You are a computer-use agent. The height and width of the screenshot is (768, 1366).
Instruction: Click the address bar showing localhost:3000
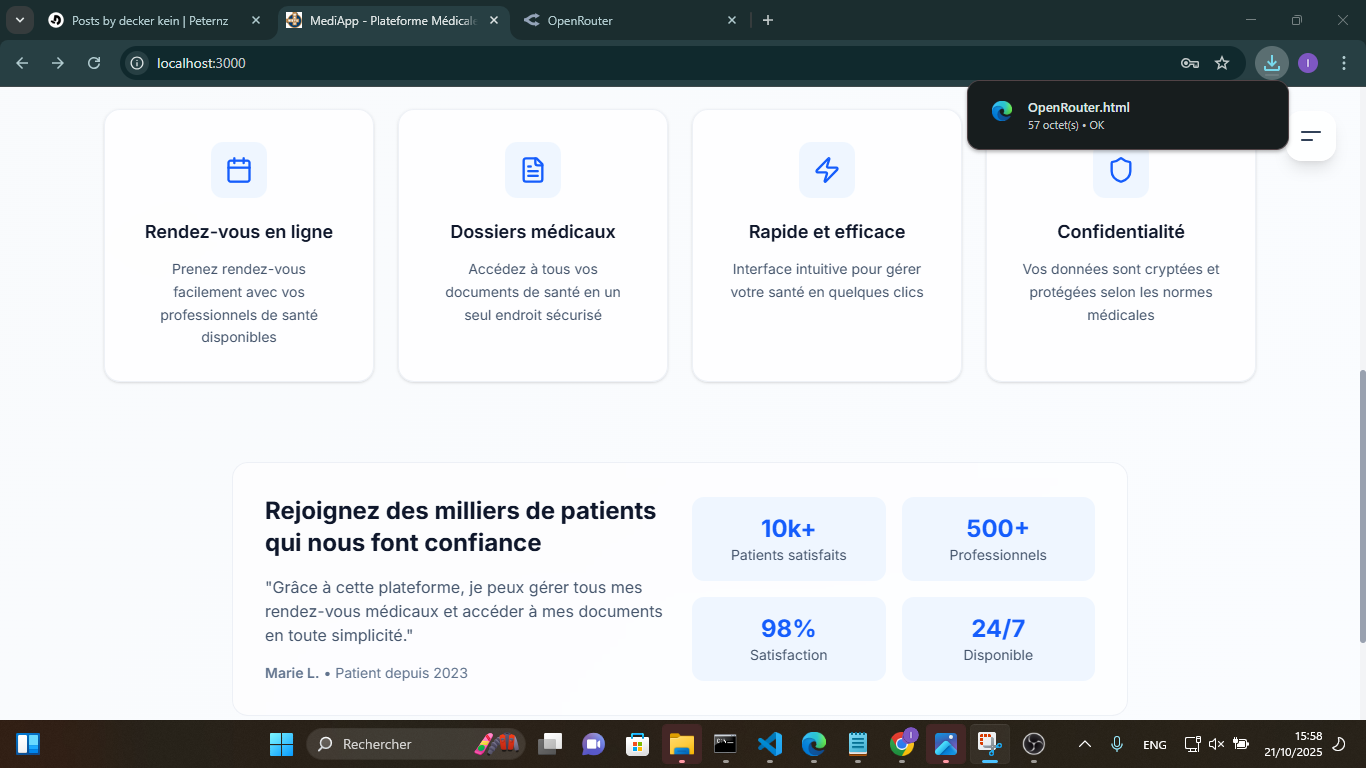600,63
